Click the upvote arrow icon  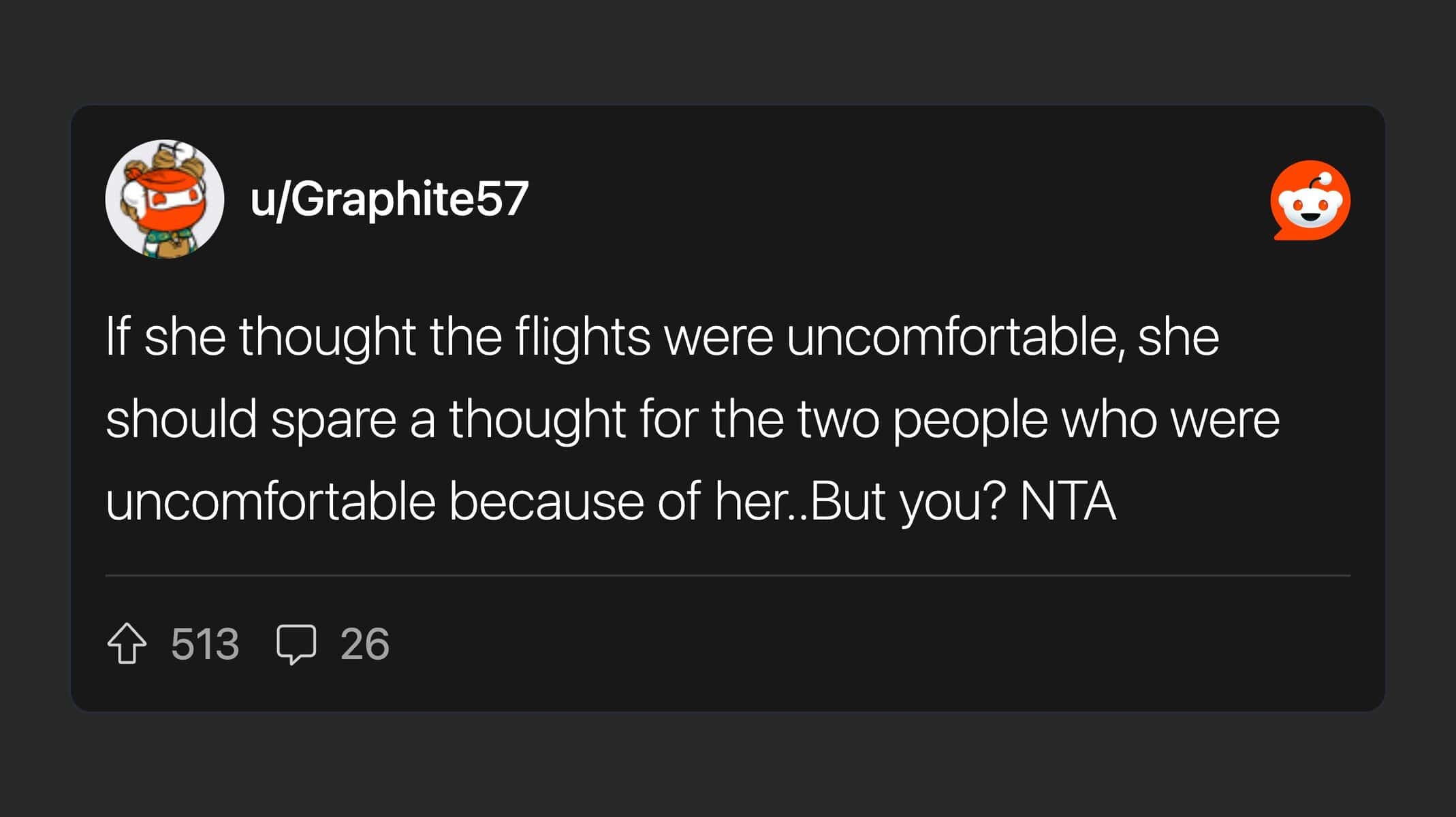(x=127, y=643)
